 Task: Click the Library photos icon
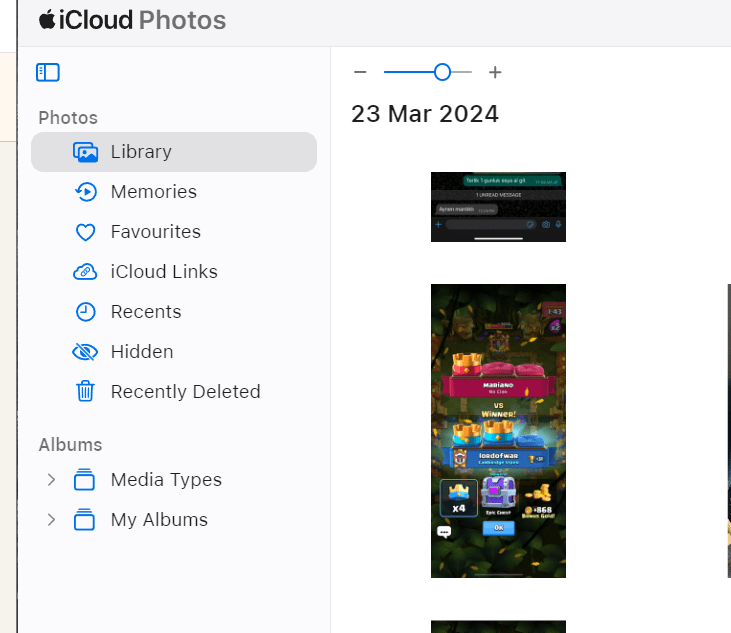click(x=85, y=152)
